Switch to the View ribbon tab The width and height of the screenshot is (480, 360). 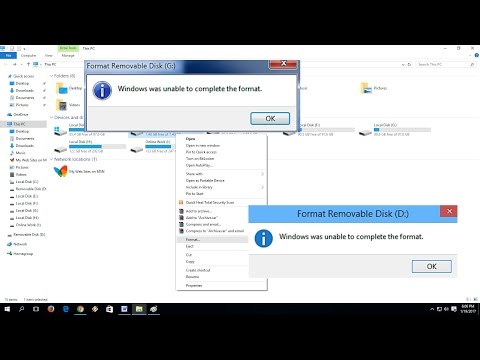(x=49, y=55)
